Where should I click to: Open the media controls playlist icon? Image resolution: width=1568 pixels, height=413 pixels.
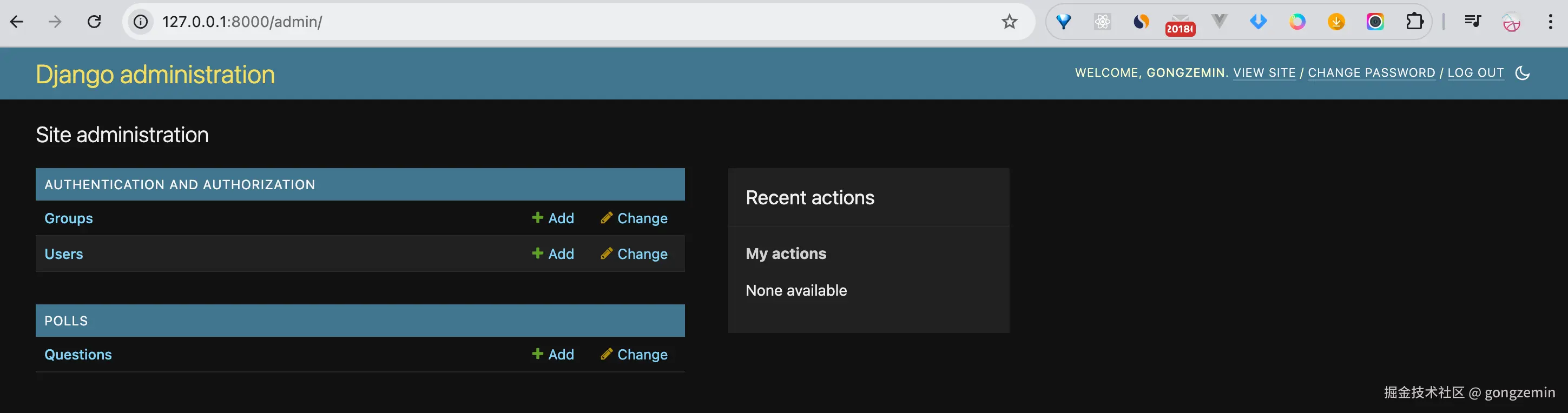(1472, 22)
